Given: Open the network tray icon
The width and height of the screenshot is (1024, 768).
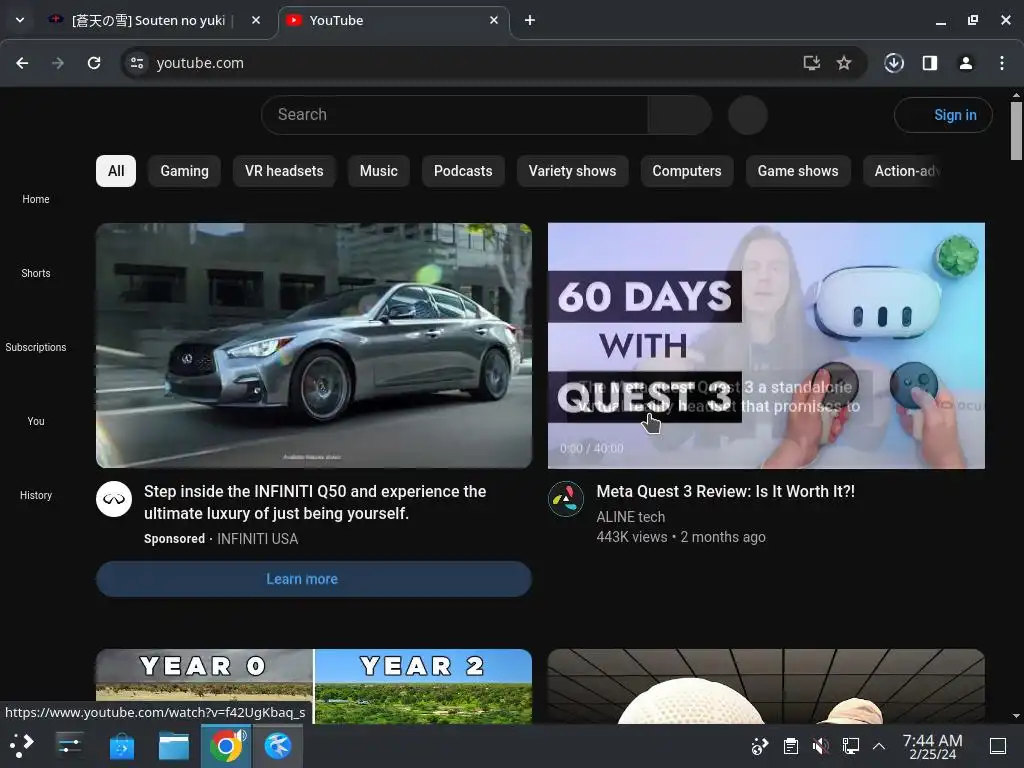Looking at the screenshot, I should click(850, 746).
